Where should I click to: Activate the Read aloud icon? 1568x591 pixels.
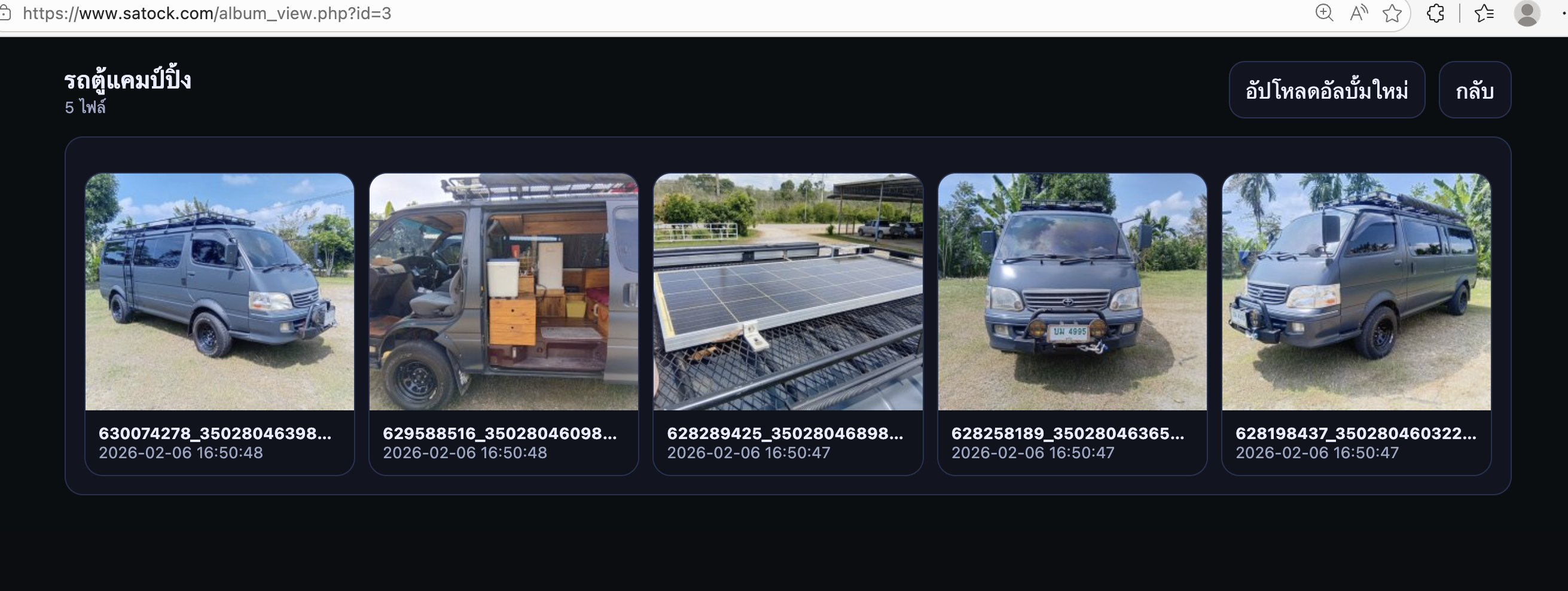click(1359, 13)
